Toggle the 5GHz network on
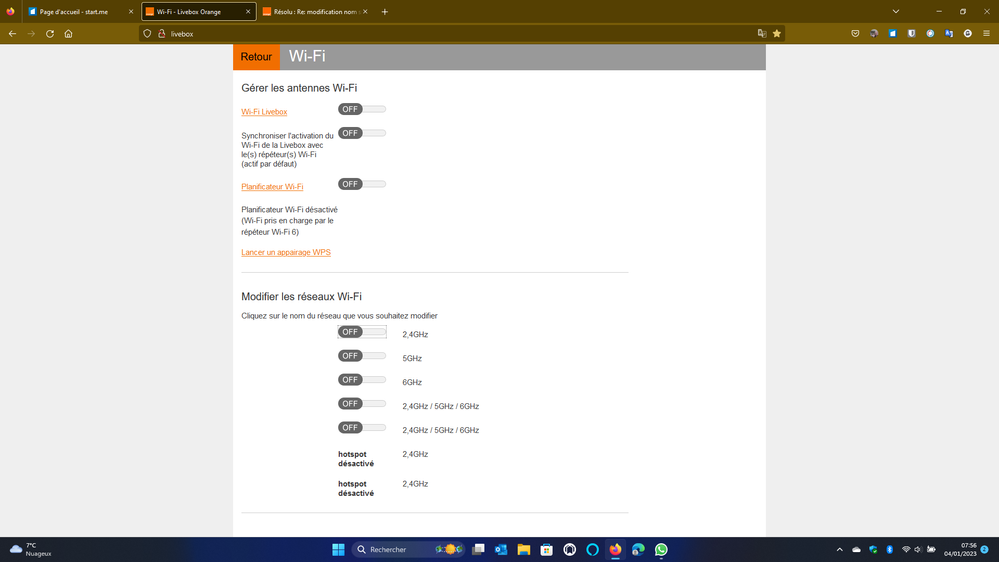The height and width of the screenshot is (562, 999). tap(361, 356)
